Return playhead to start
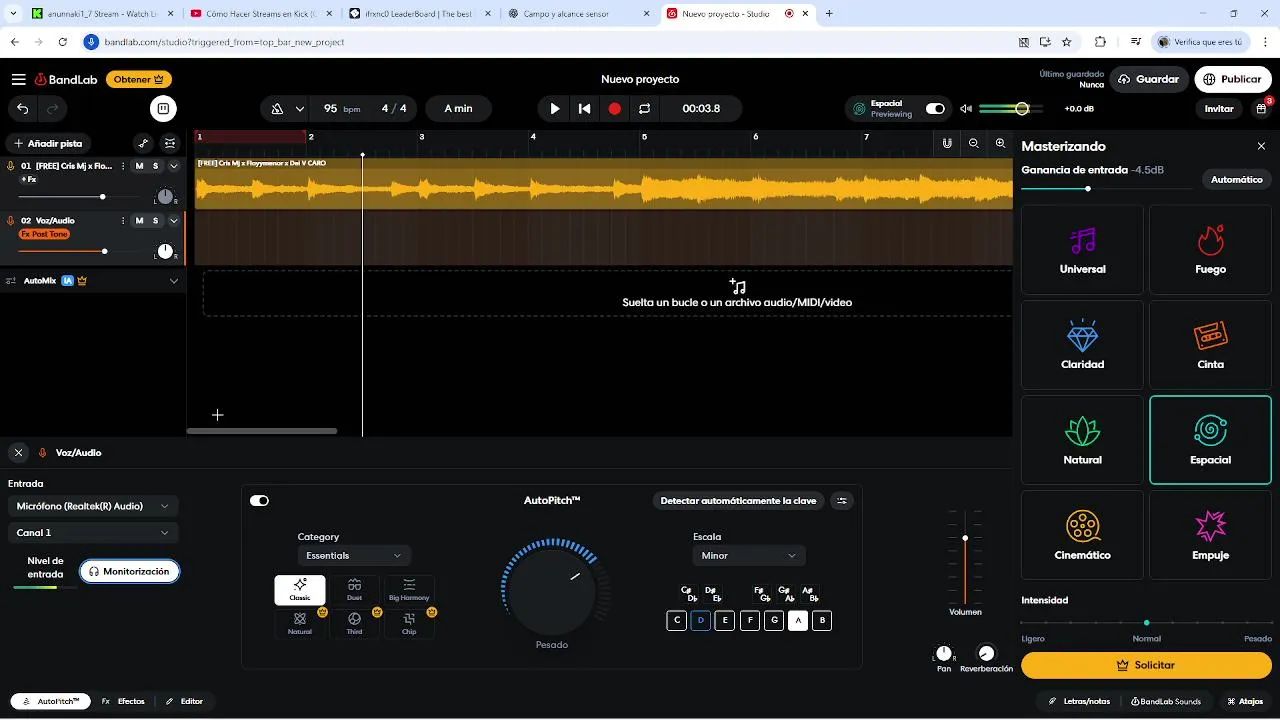Screen dimensions: 1280x720 [584, 108]
